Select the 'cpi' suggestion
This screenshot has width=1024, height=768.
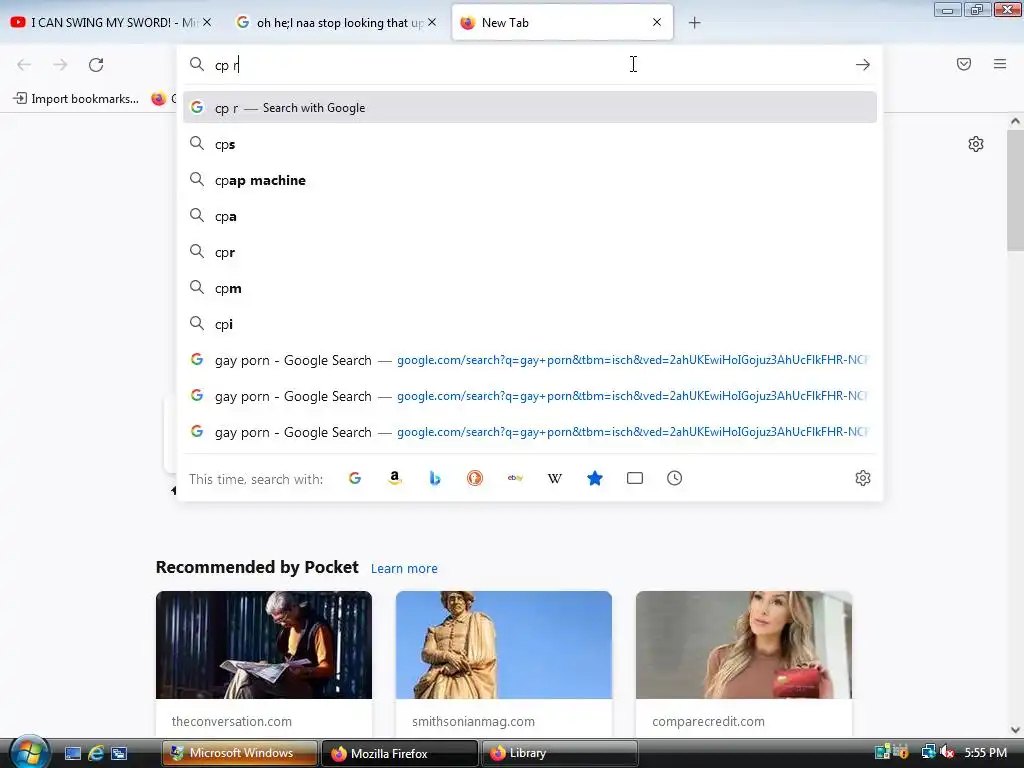(530, 324)
